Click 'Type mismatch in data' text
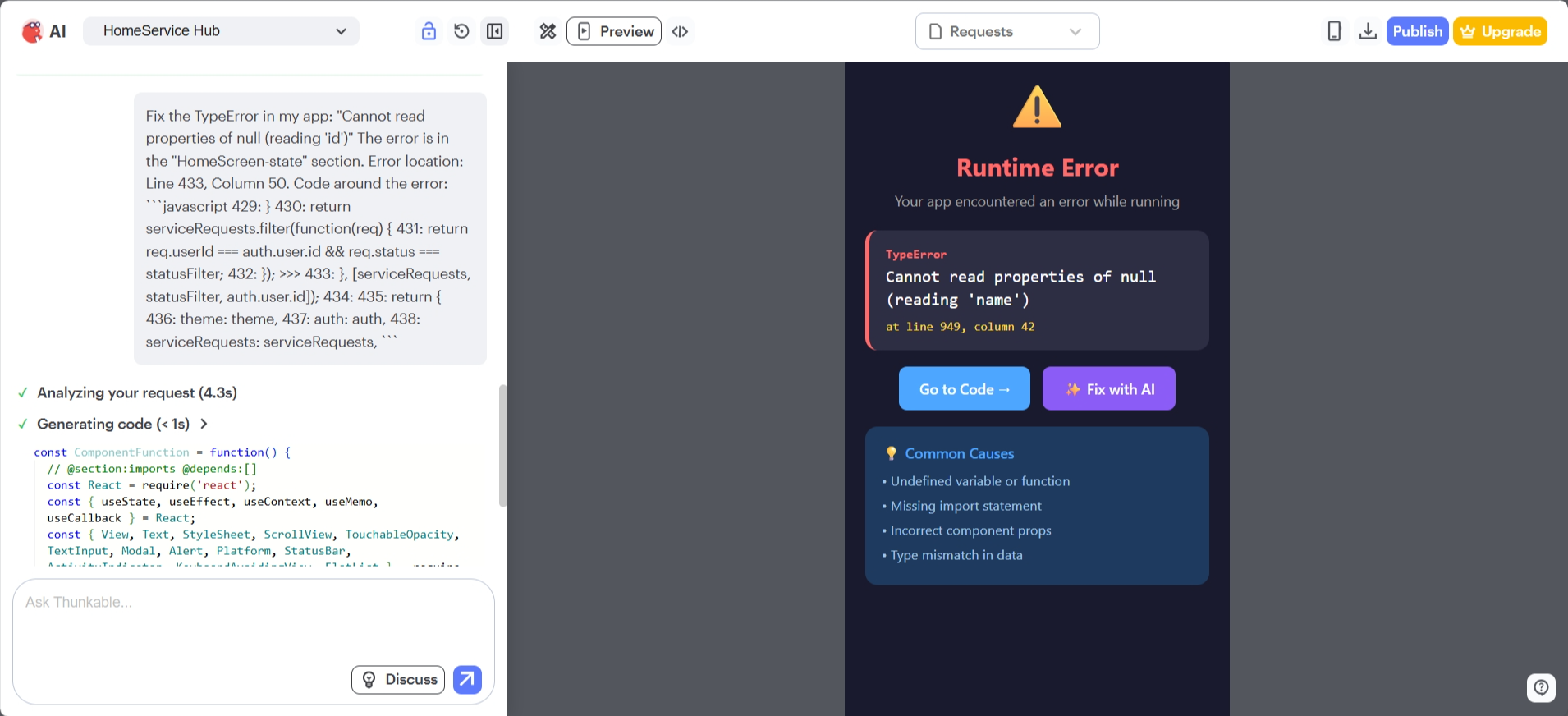 pyautogui.click(x=956, y=555)
